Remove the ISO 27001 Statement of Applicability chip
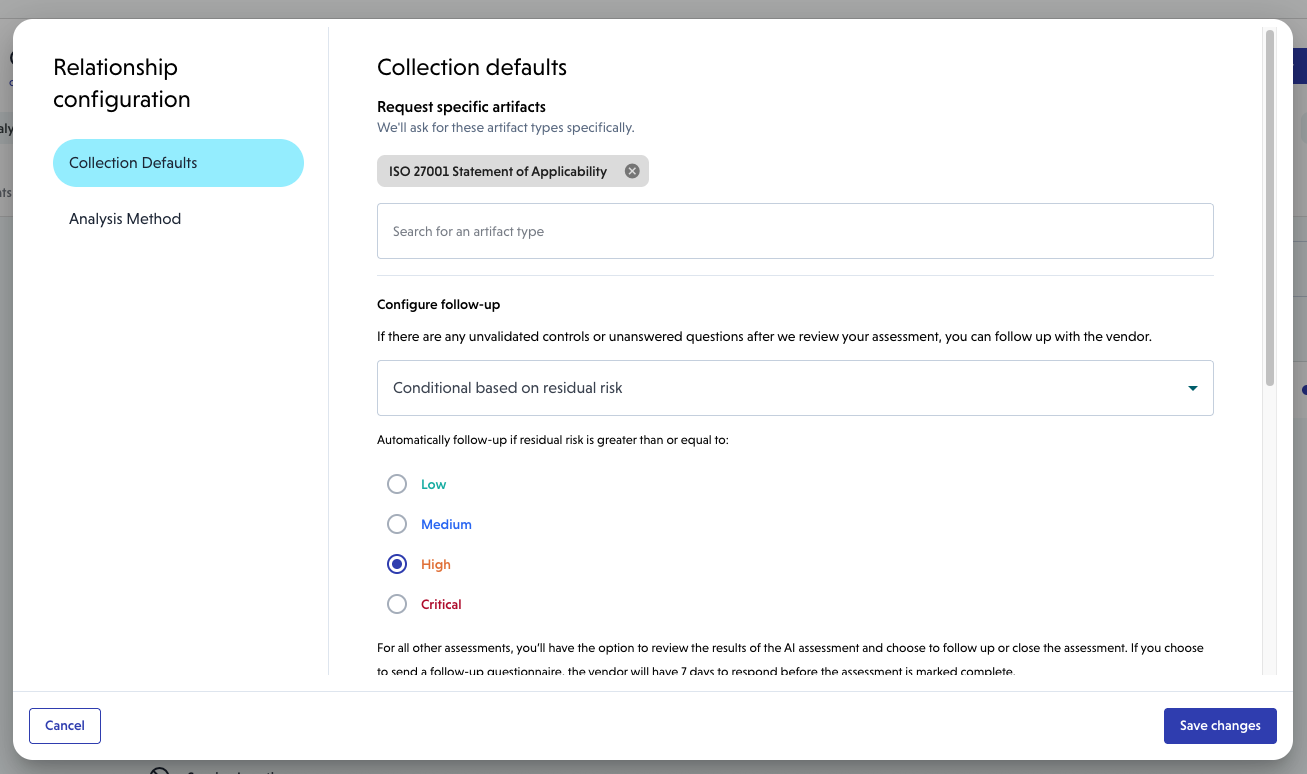 [x=632, y=171]
